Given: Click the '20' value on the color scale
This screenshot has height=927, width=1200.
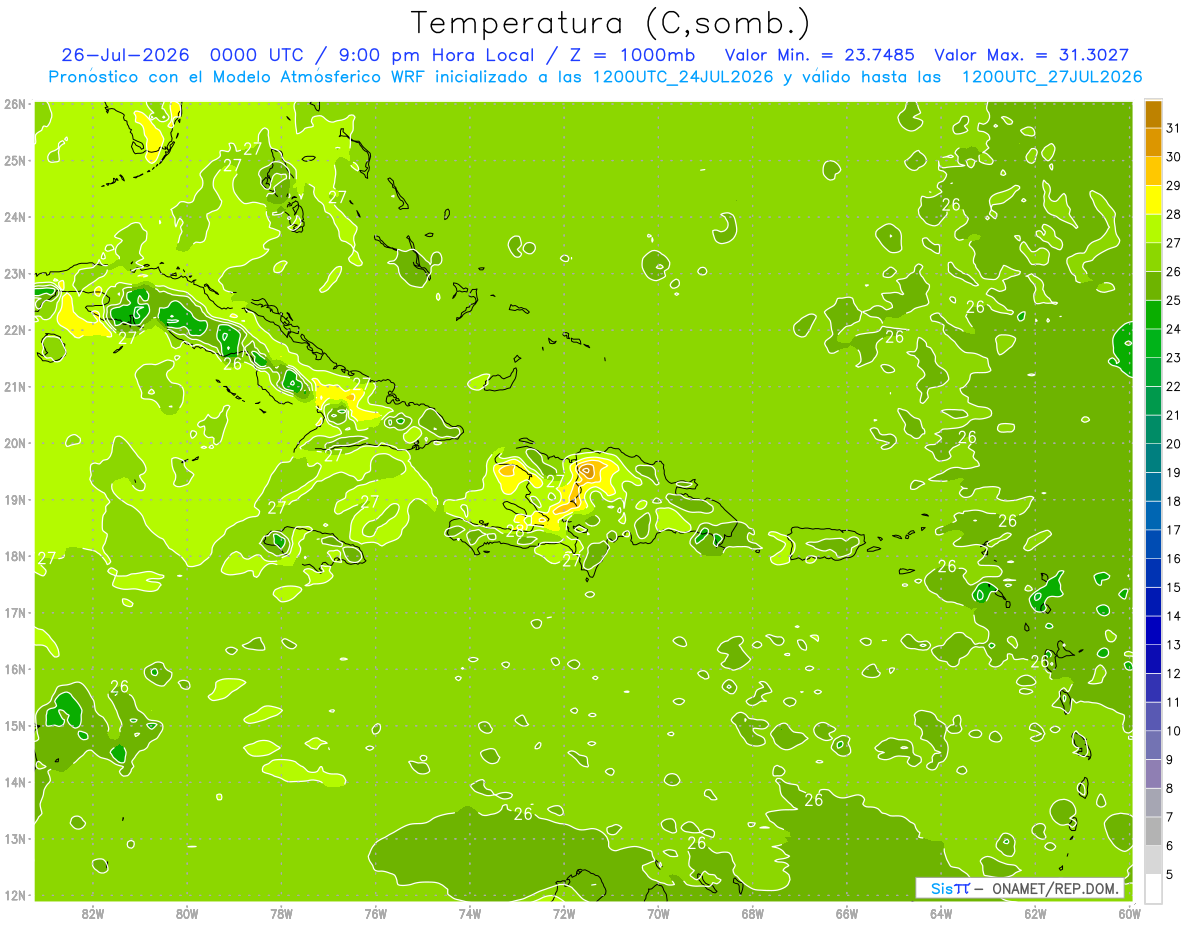Looking at the screenshot, I should point(1173,444).
